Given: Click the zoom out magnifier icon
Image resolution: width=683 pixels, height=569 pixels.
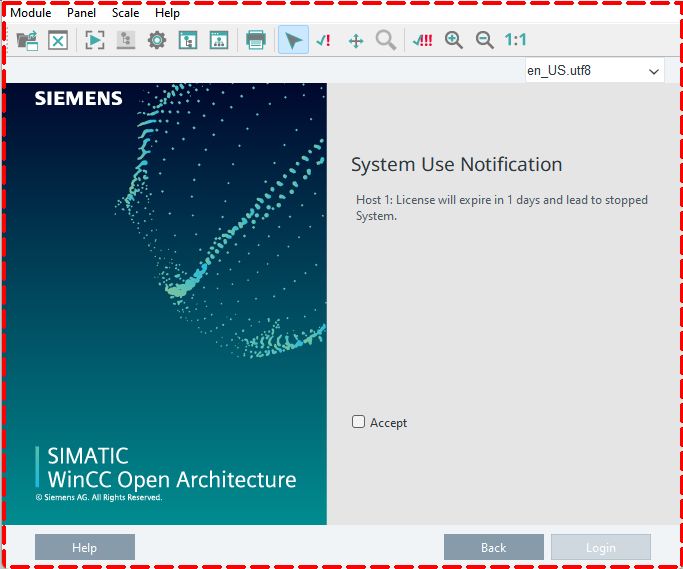Looking at the screenshot, I should 485,40.
